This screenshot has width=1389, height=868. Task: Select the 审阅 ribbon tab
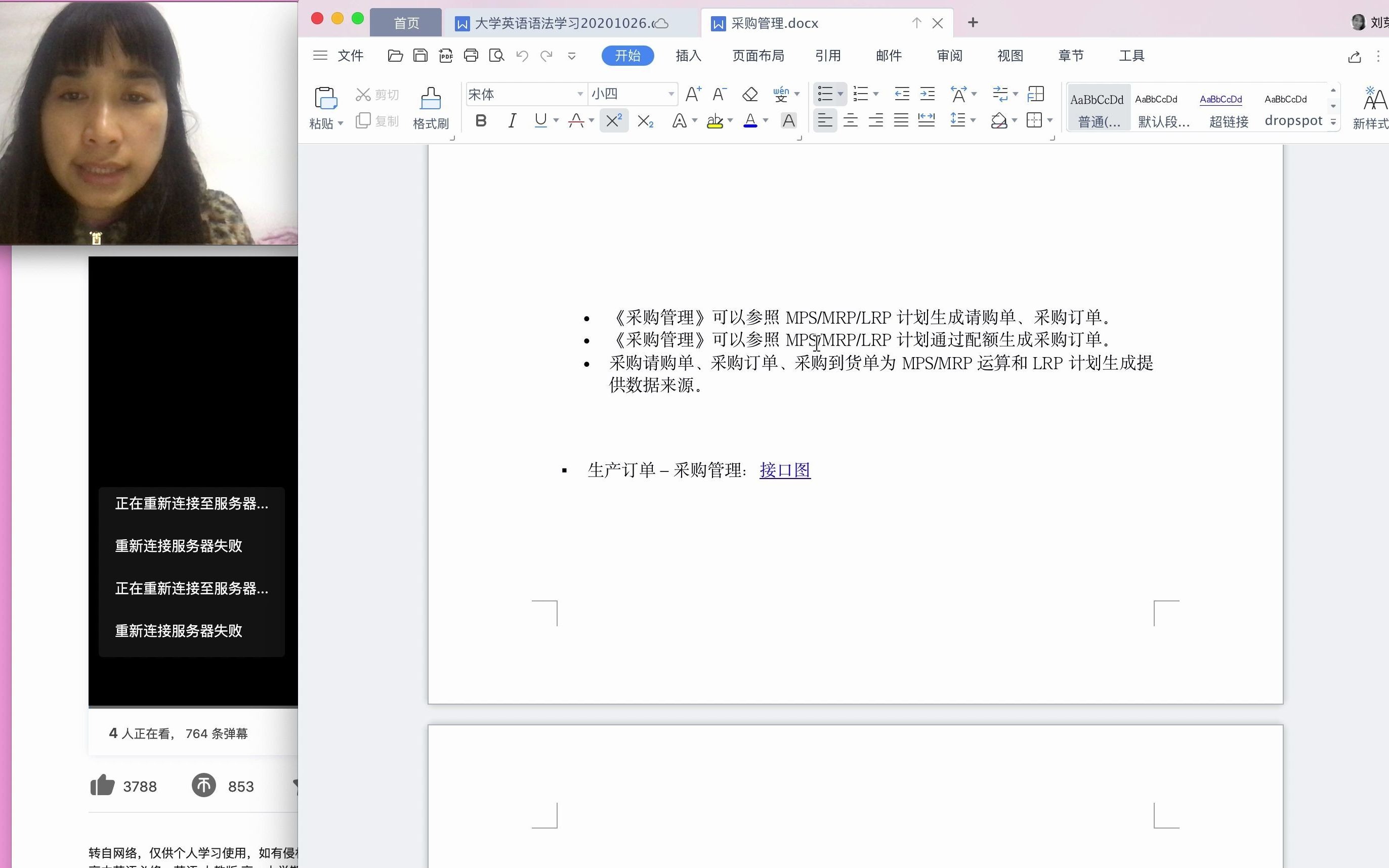pos(949,55)
